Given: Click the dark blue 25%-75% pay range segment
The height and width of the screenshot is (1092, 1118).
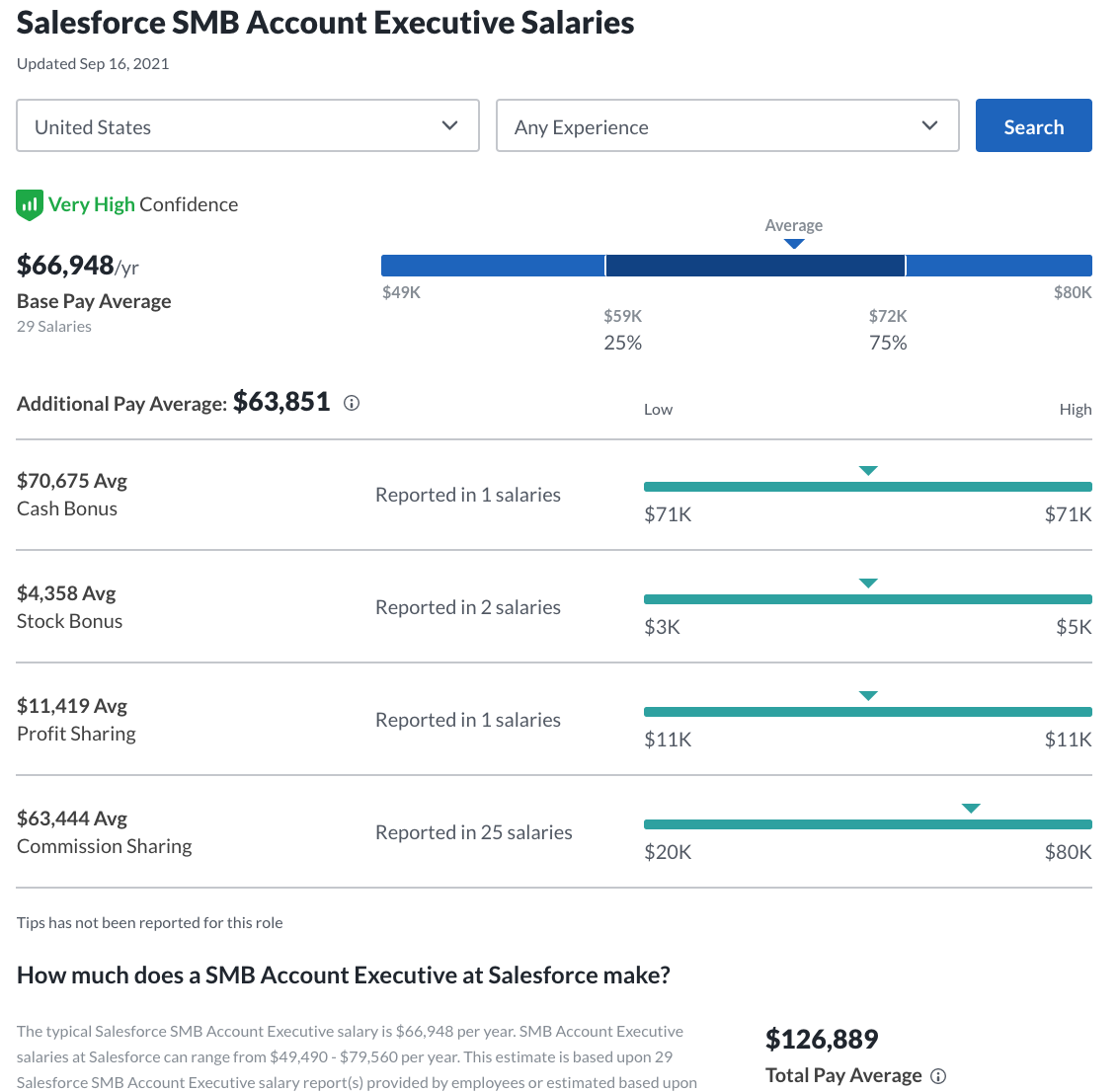Looking at the screenshot, I should (x=756, y=266).
